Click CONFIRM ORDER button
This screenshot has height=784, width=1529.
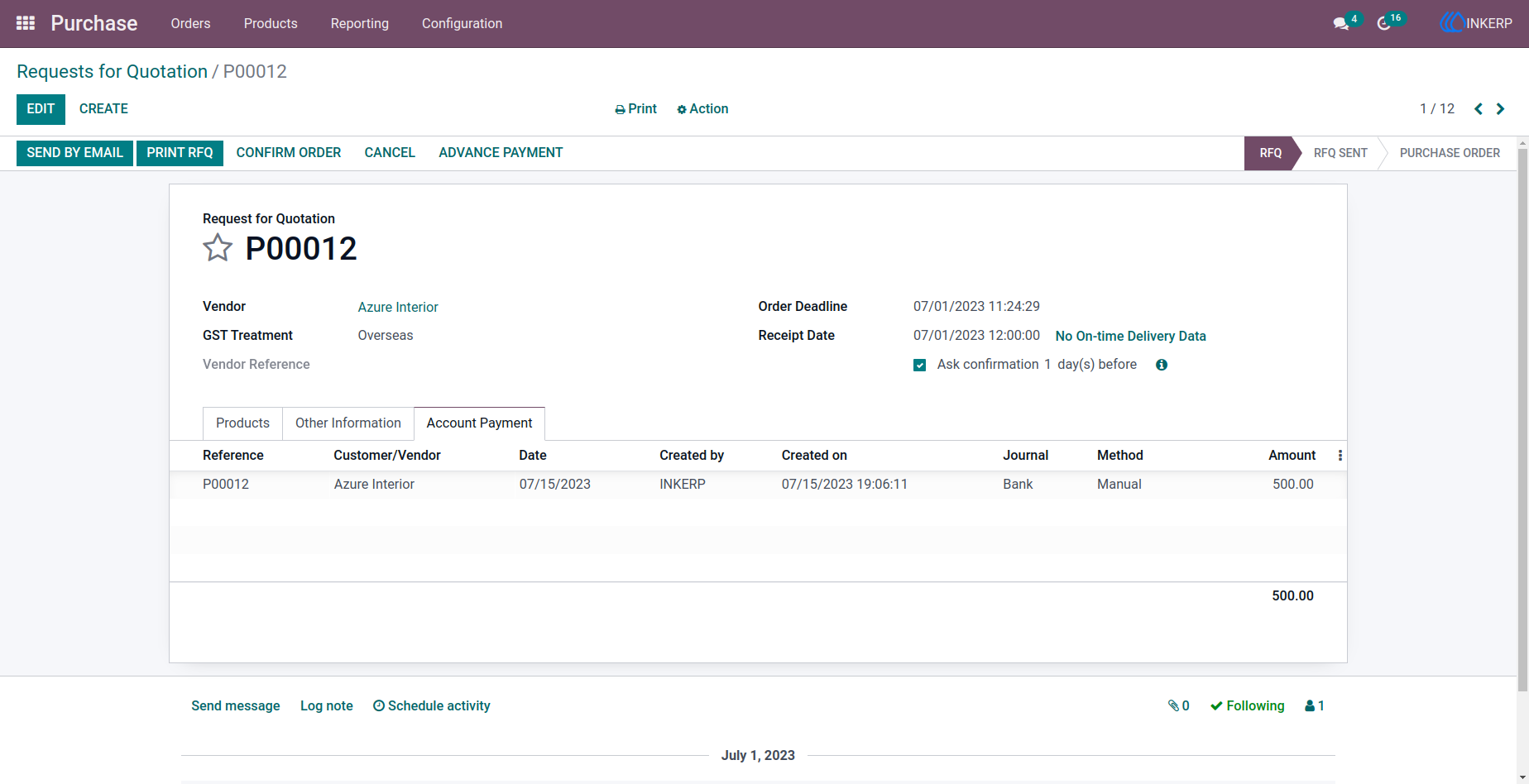point(289,153)
